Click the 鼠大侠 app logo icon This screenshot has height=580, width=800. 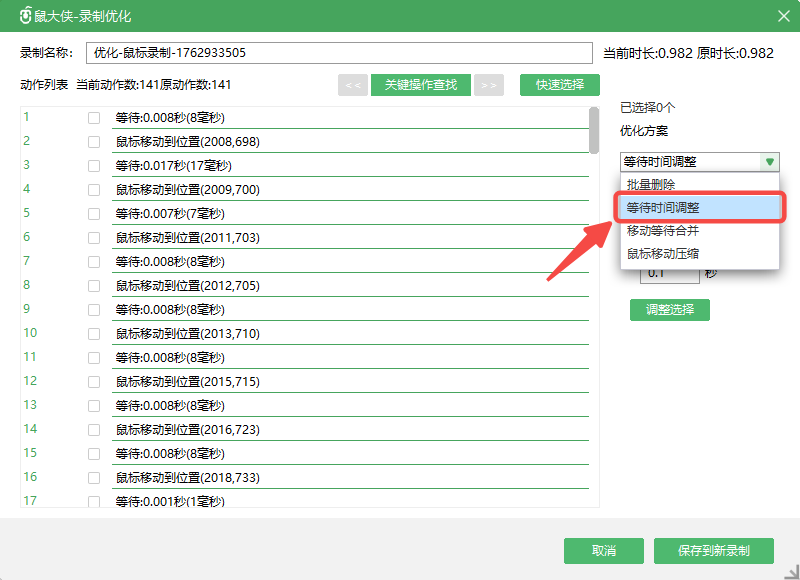click(26, 16)
